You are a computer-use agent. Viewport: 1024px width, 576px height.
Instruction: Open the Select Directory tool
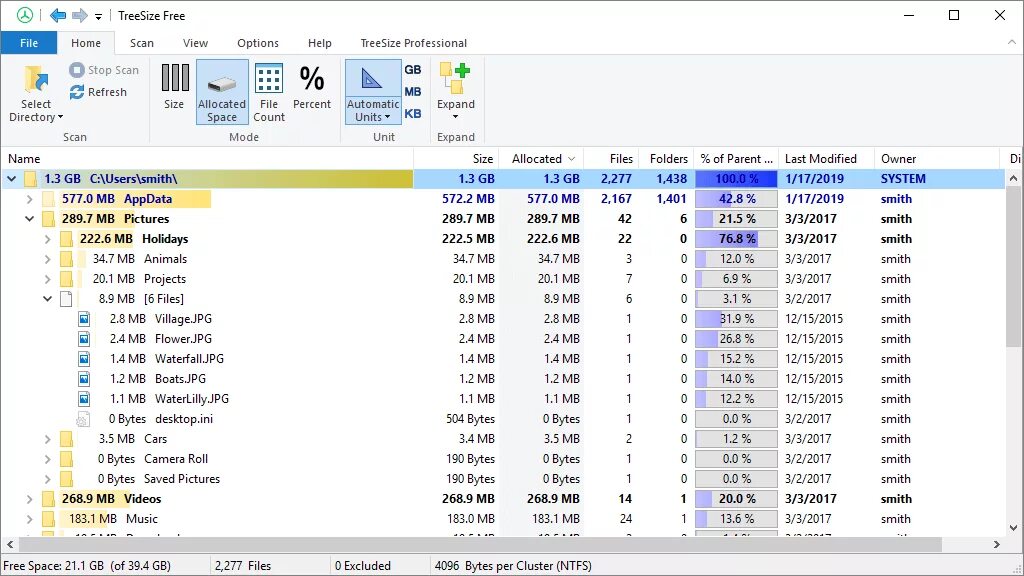pos(36,93)
